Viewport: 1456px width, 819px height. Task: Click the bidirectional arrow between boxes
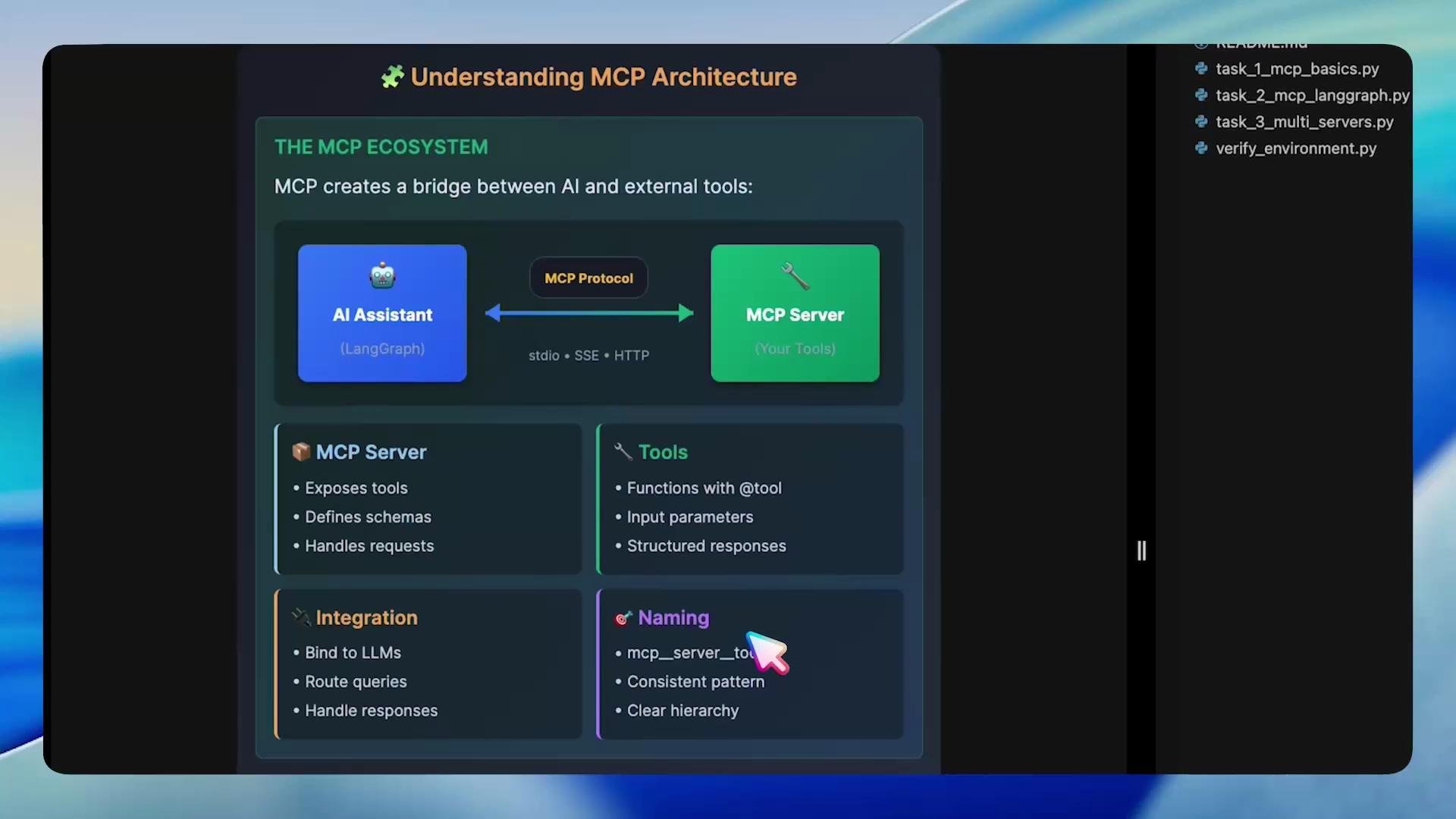tap(589, 312)
